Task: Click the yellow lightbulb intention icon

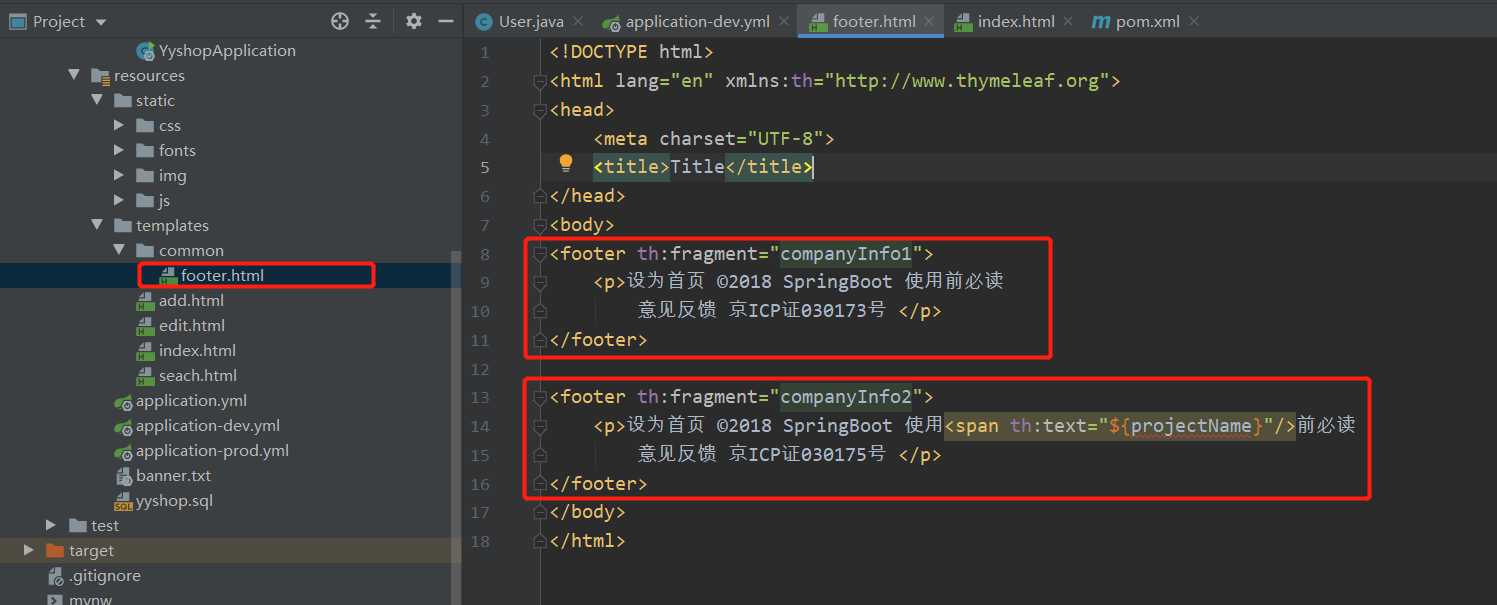Action: [566, 163]
